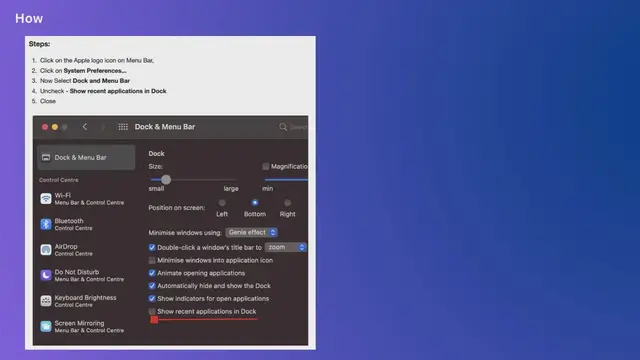
Task: Click the 'Dock' section heading
Action: (156, 153)
